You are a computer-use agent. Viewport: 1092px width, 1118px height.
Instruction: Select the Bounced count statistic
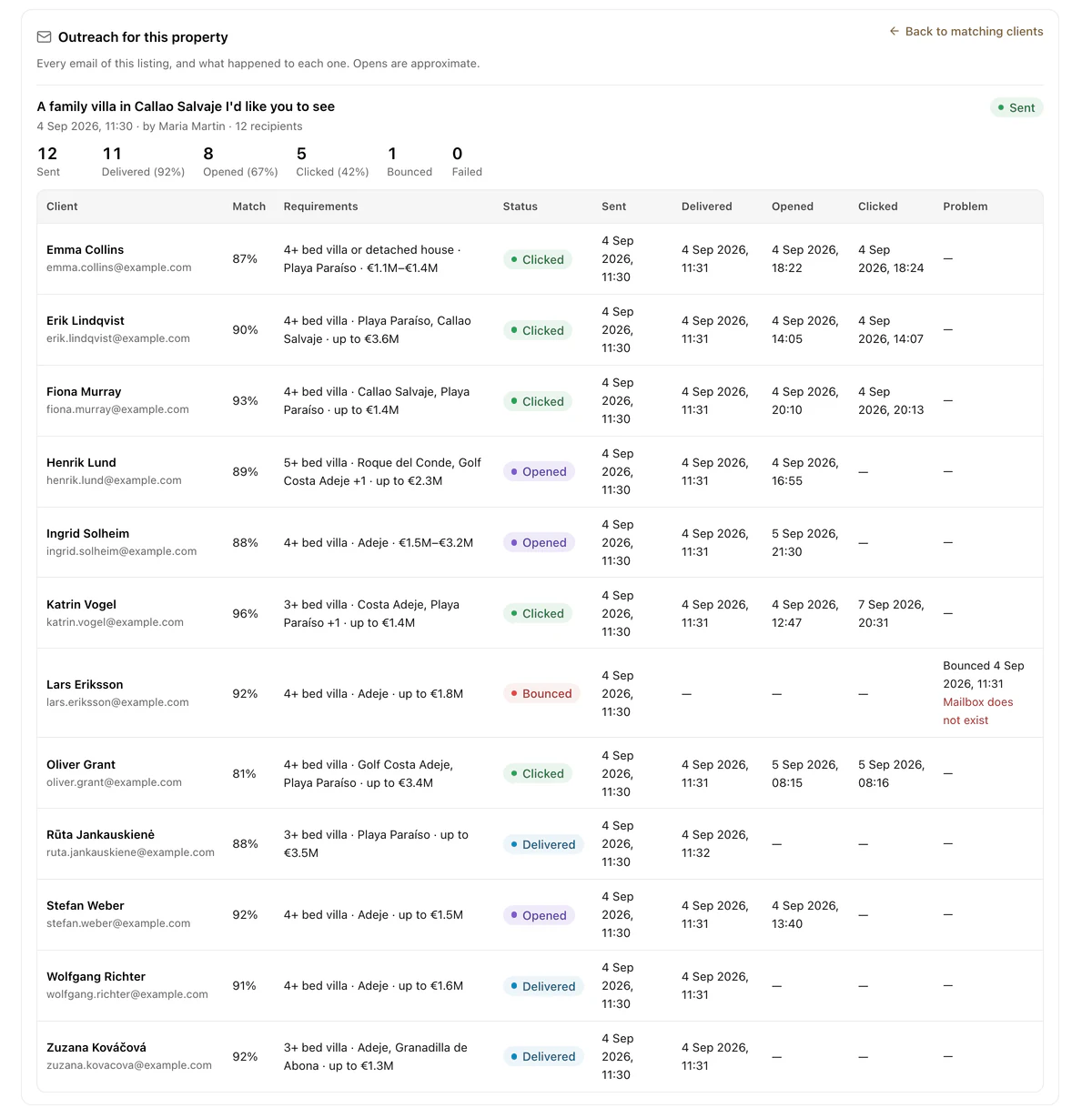tap(409, 161)
